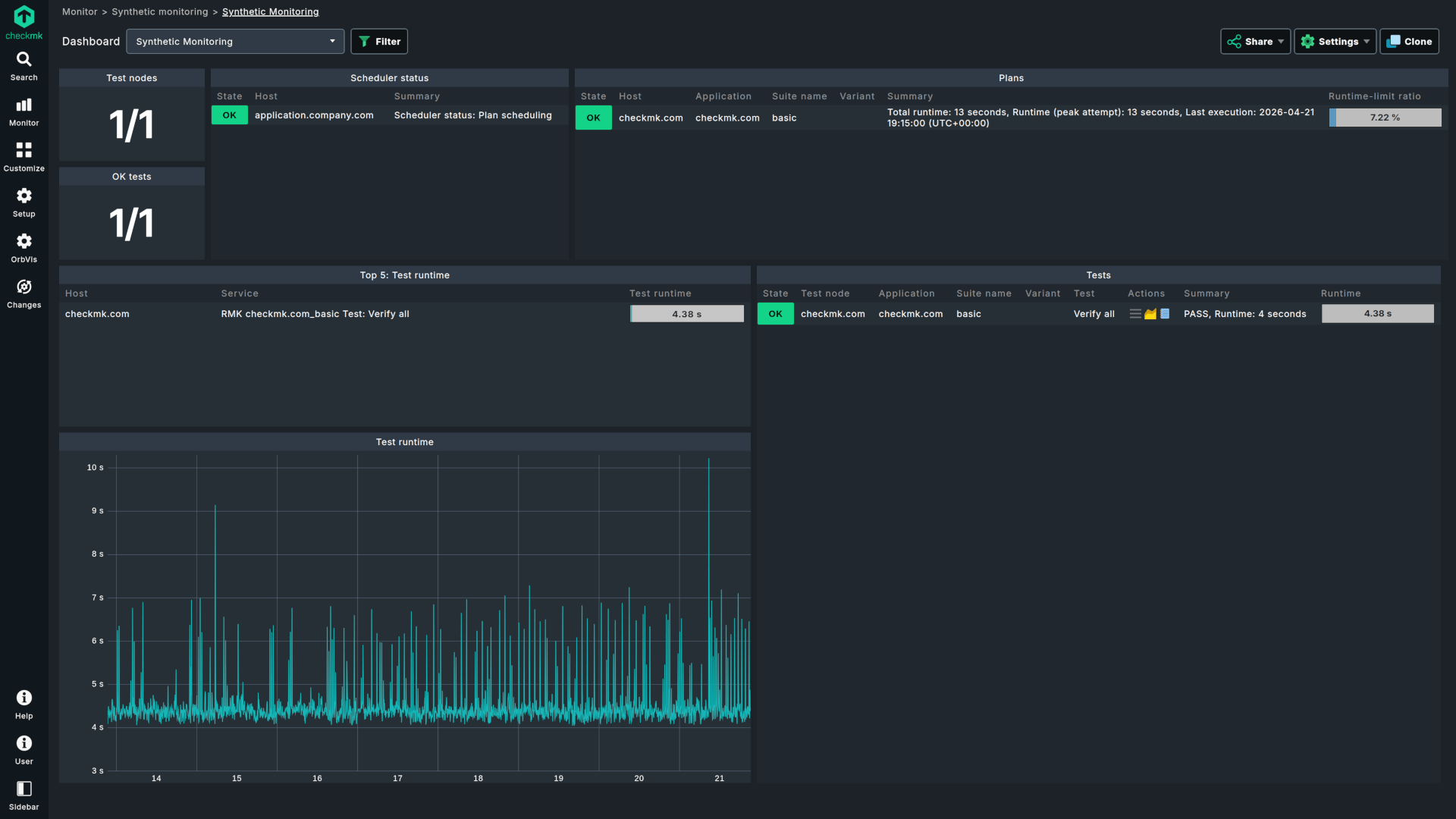Open the hamburger action menu for Verify all
The width and height of the screenshot is (1456, 819).
tap(1135, 314)
